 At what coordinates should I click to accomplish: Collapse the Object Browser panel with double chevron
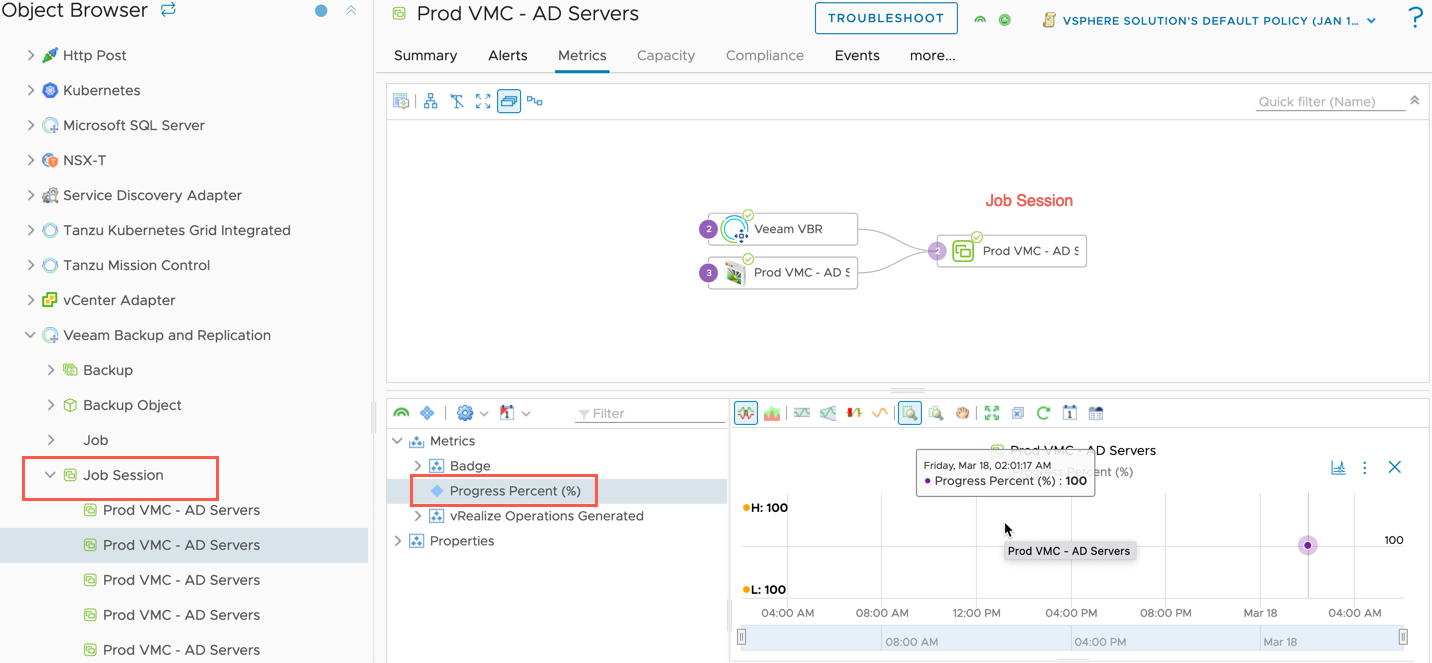click(x=351, y=10)
